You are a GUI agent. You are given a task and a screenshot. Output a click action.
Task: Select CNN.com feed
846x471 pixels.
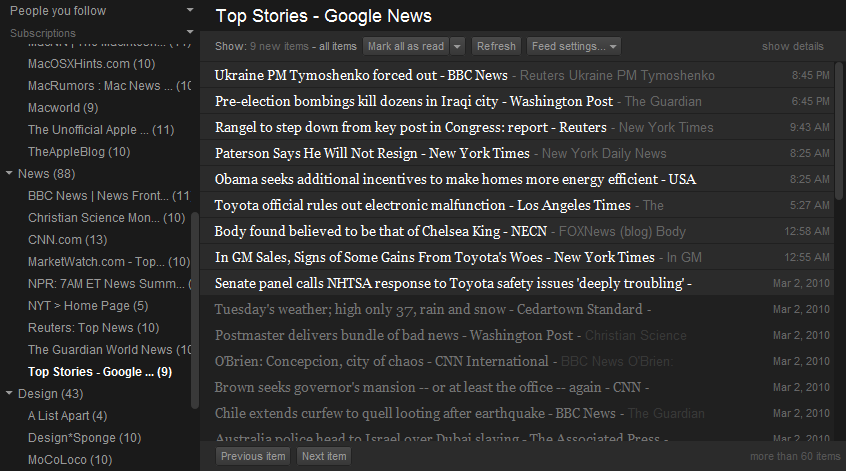67,240
